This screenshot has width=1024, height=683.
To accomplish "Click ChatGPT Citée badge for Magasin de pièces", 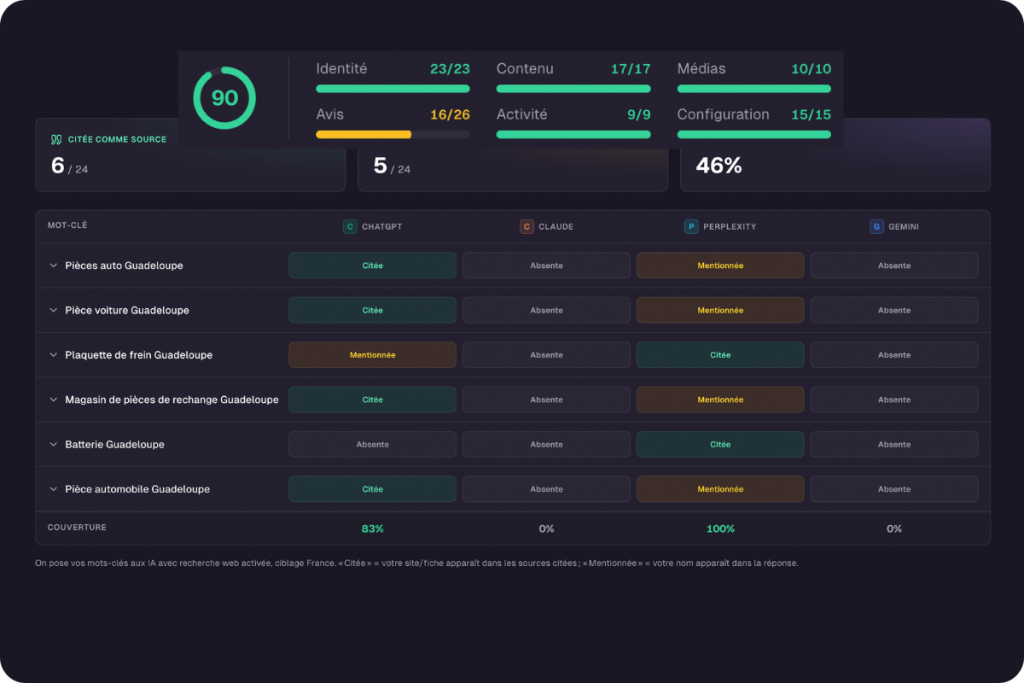I will tap(372, 400).
